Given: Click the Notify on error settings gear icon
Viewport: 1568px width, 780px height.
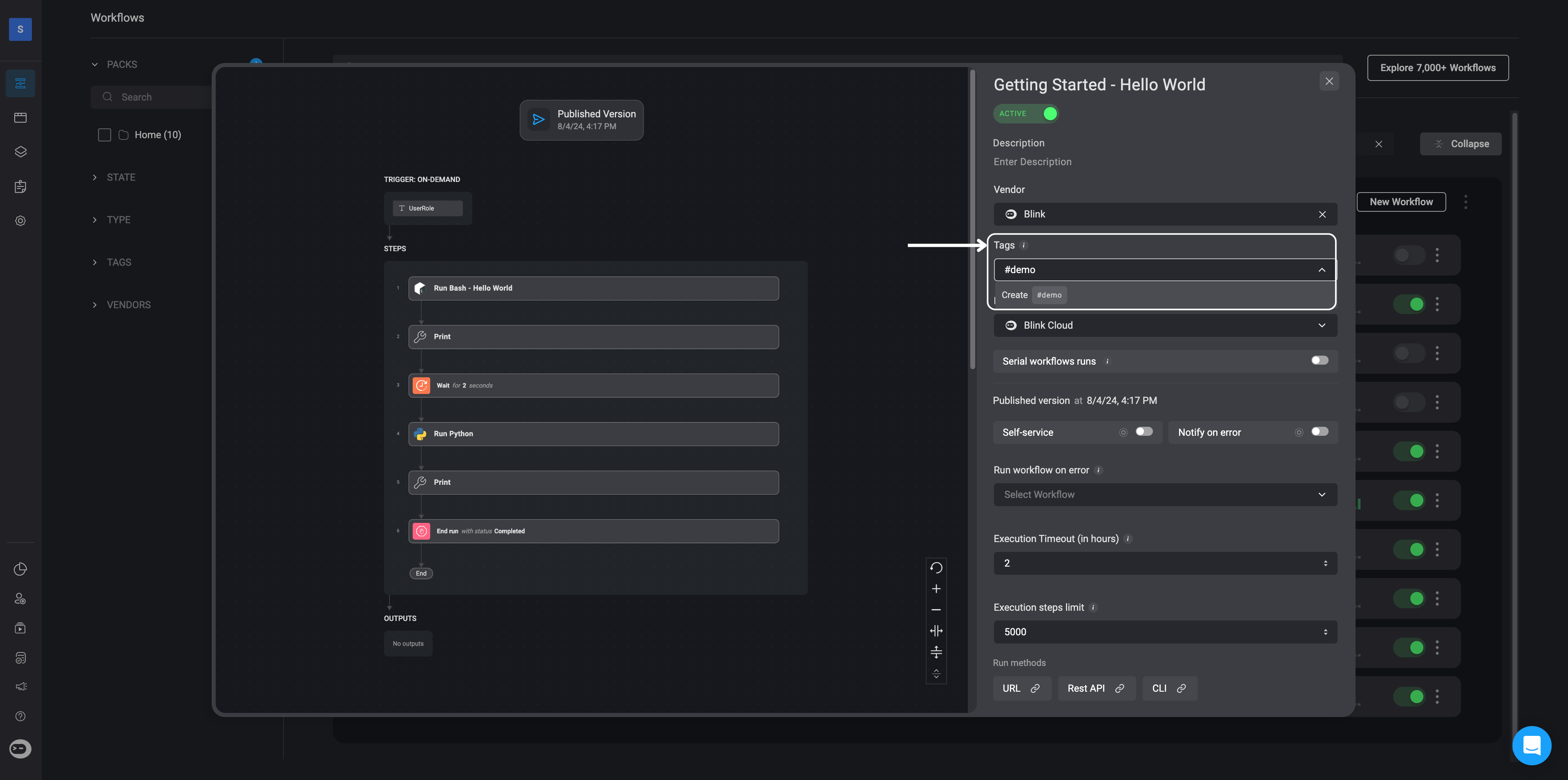Looking at the screenshot, I should (1298, 433).
